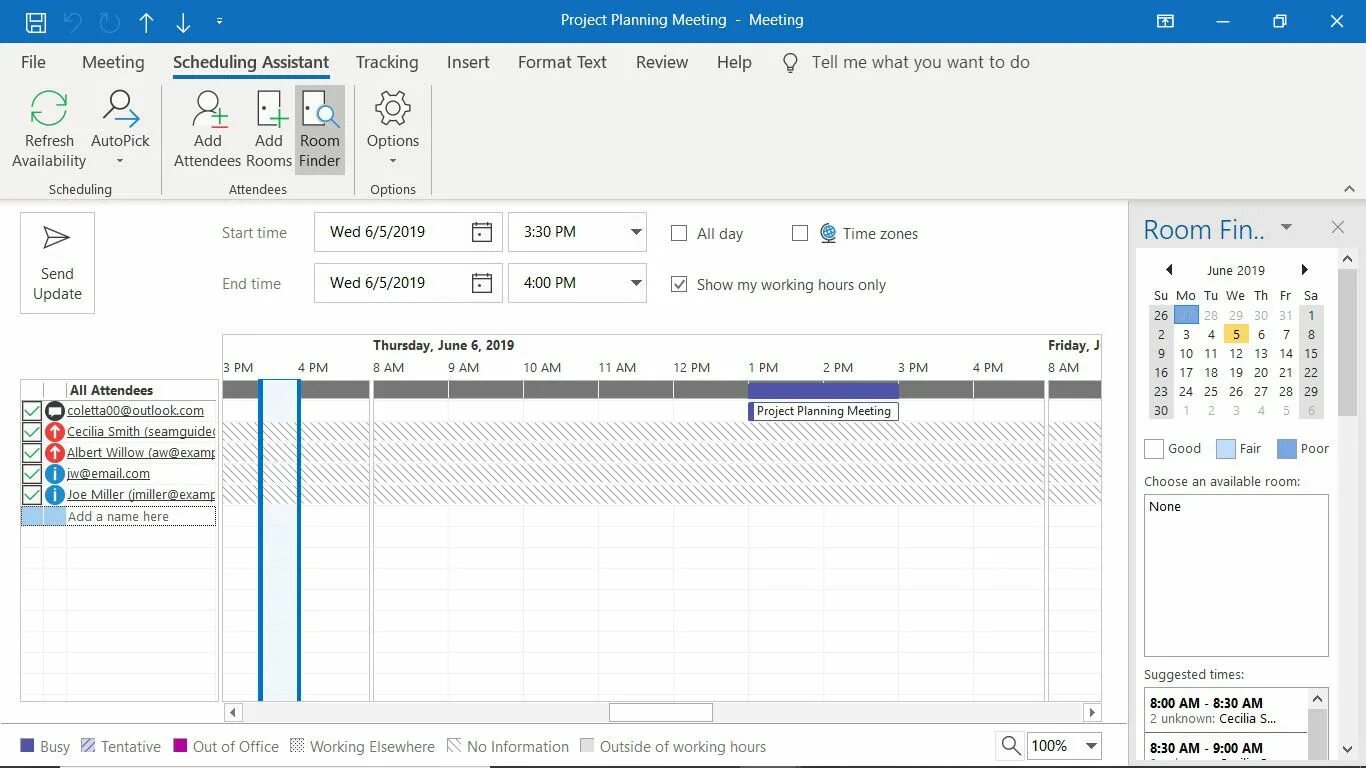Uncheck coletta00@outlook.com attendee checkbox
Image resolution: width=1366 pixels, height=768 pixels.
tap(32, 411)
